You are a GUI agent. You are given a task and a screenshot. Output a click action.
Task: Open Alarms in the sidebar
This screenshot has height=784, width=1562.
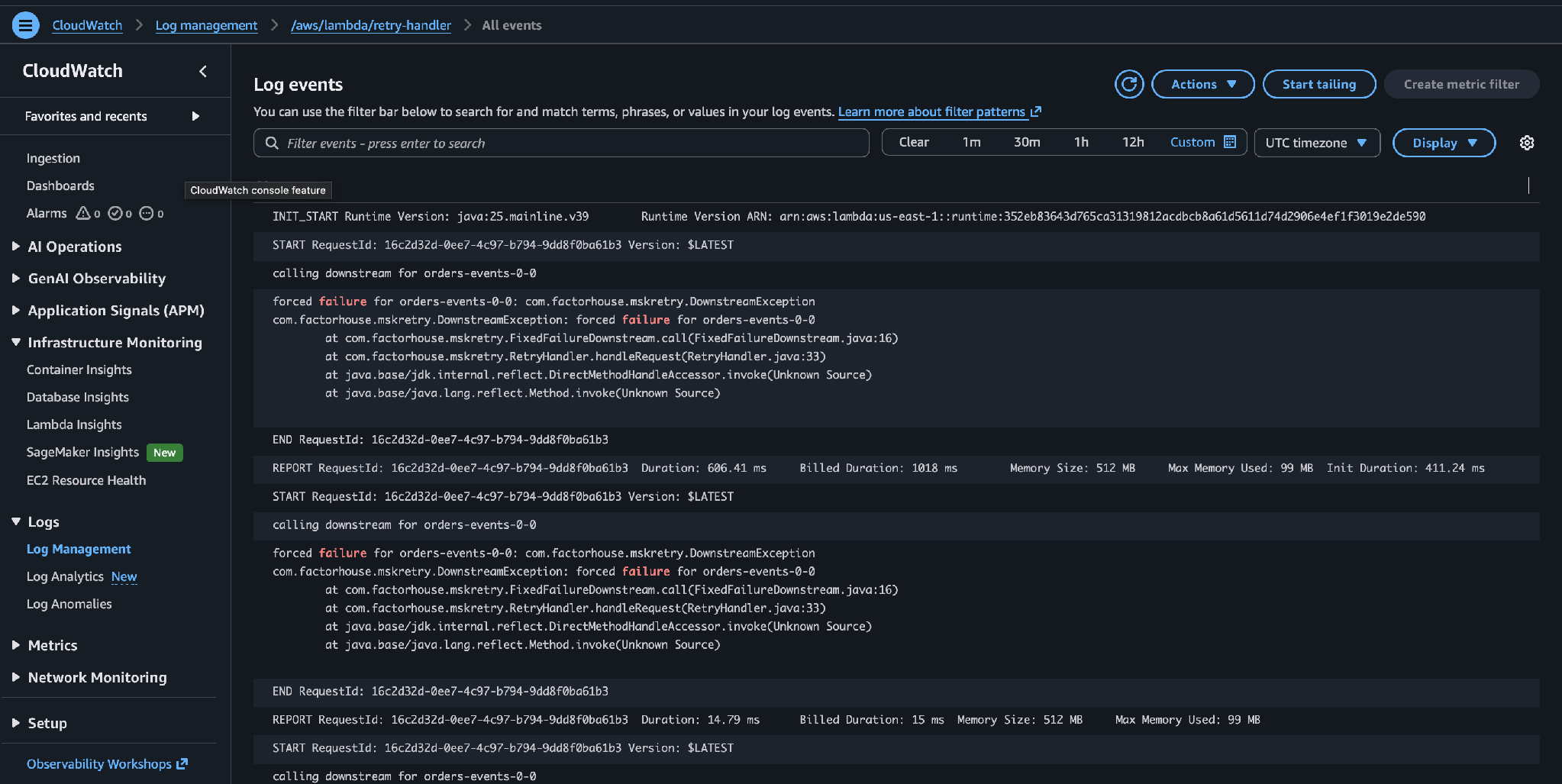47,213
